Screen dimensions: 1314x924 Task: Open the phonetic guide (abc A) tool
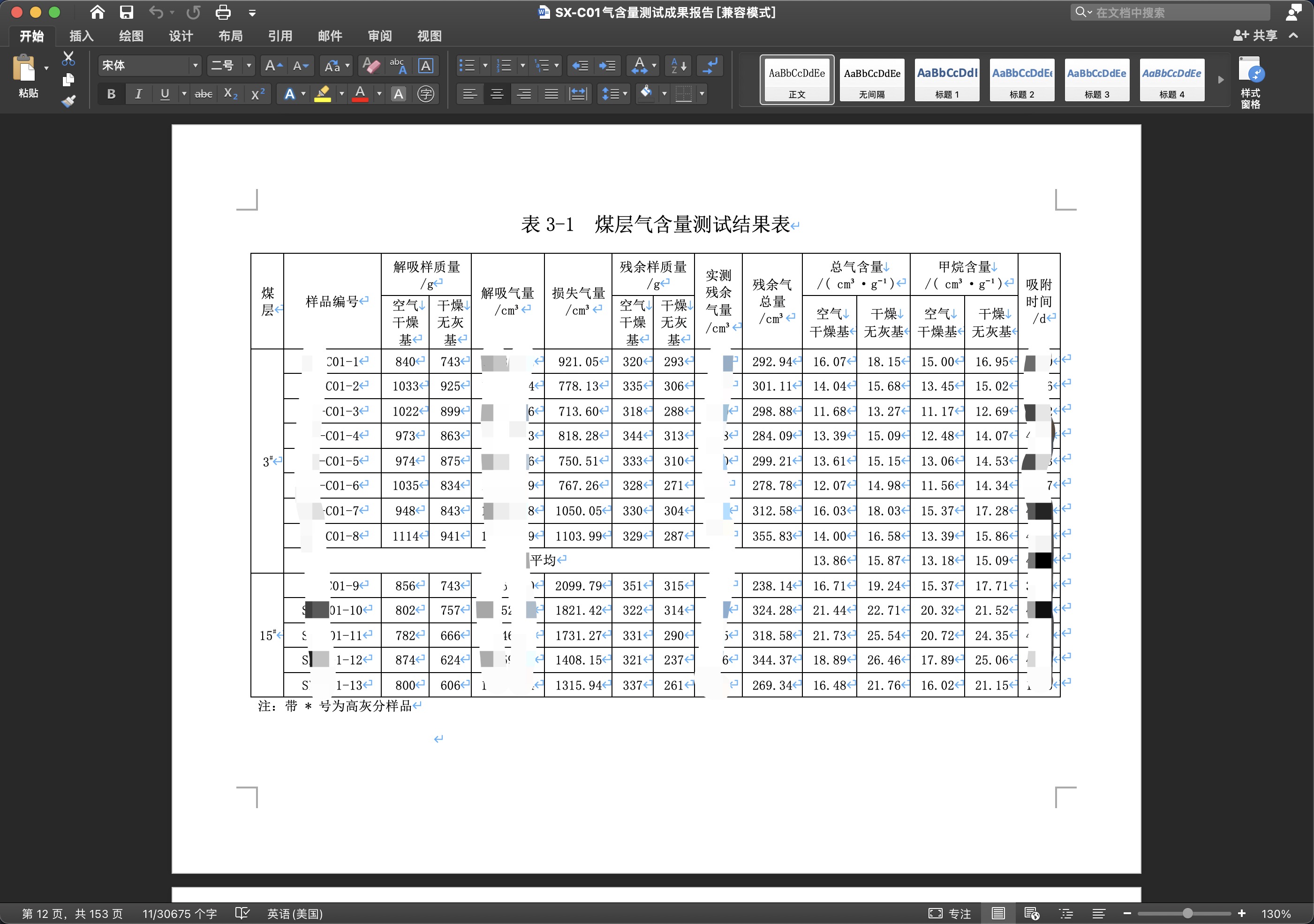coord(398,66)
